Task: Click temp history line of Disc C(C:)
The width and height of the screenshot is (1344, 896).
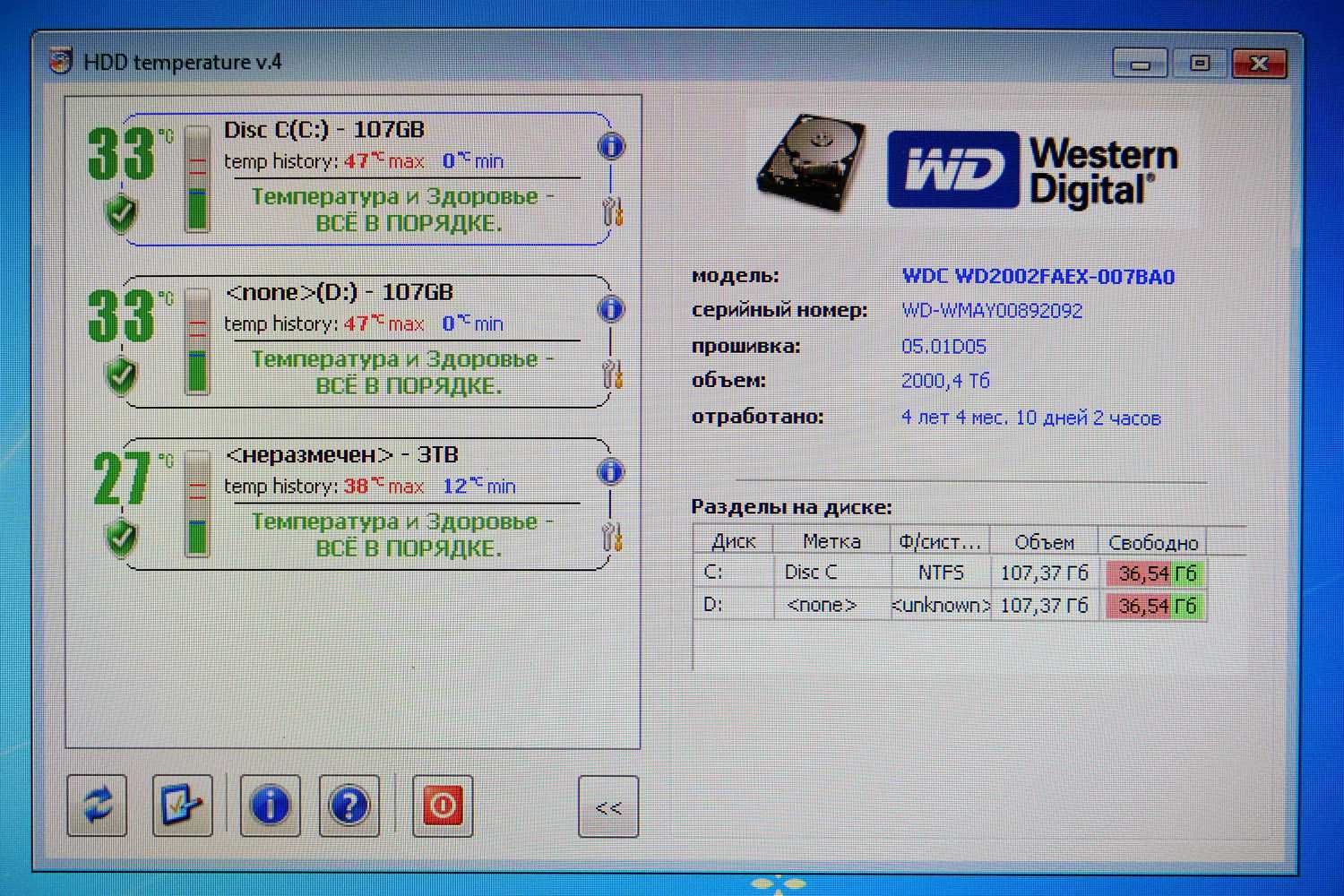Action: (x=364, y=161)
